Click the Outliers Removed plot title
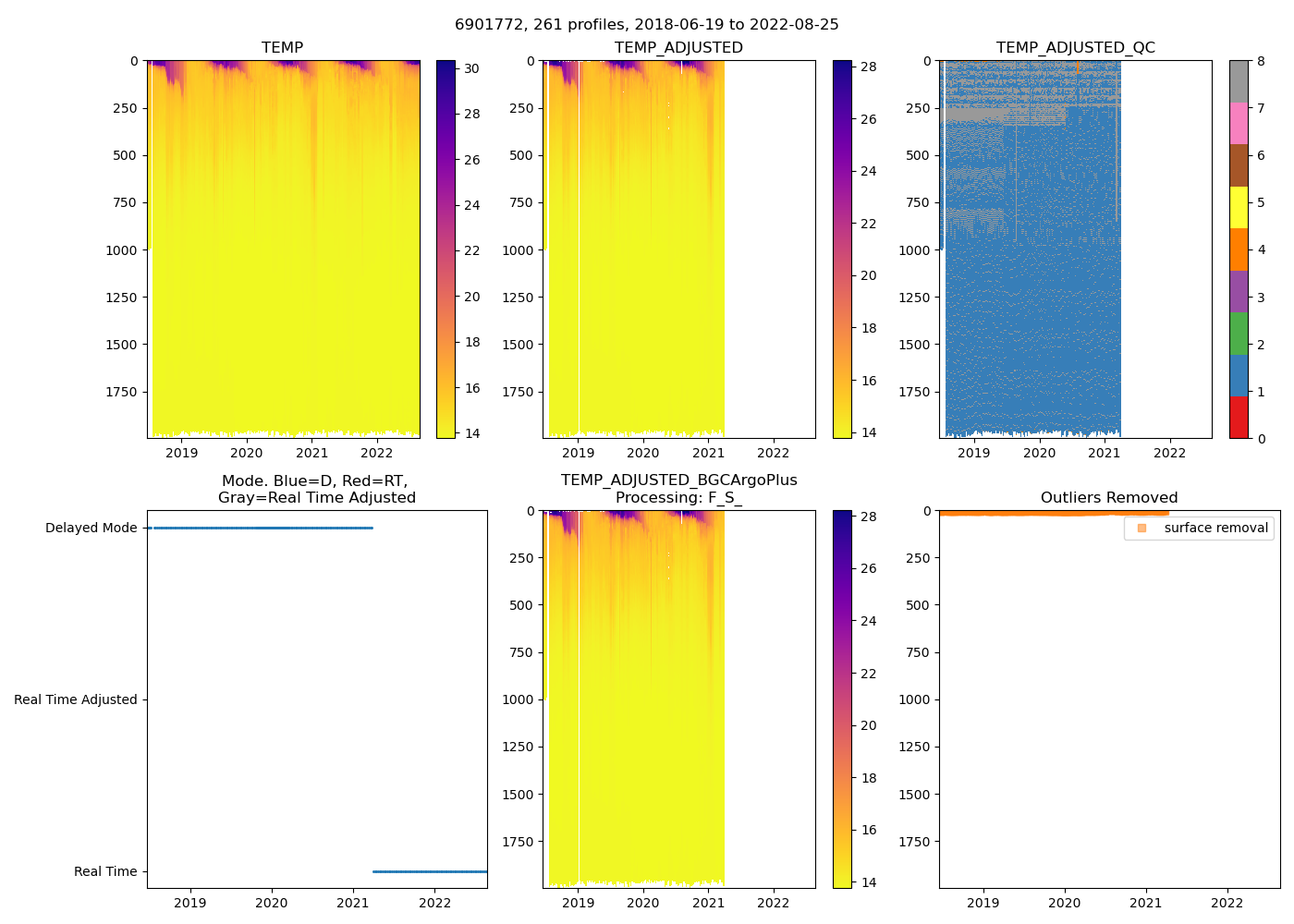 point(1109,497)
